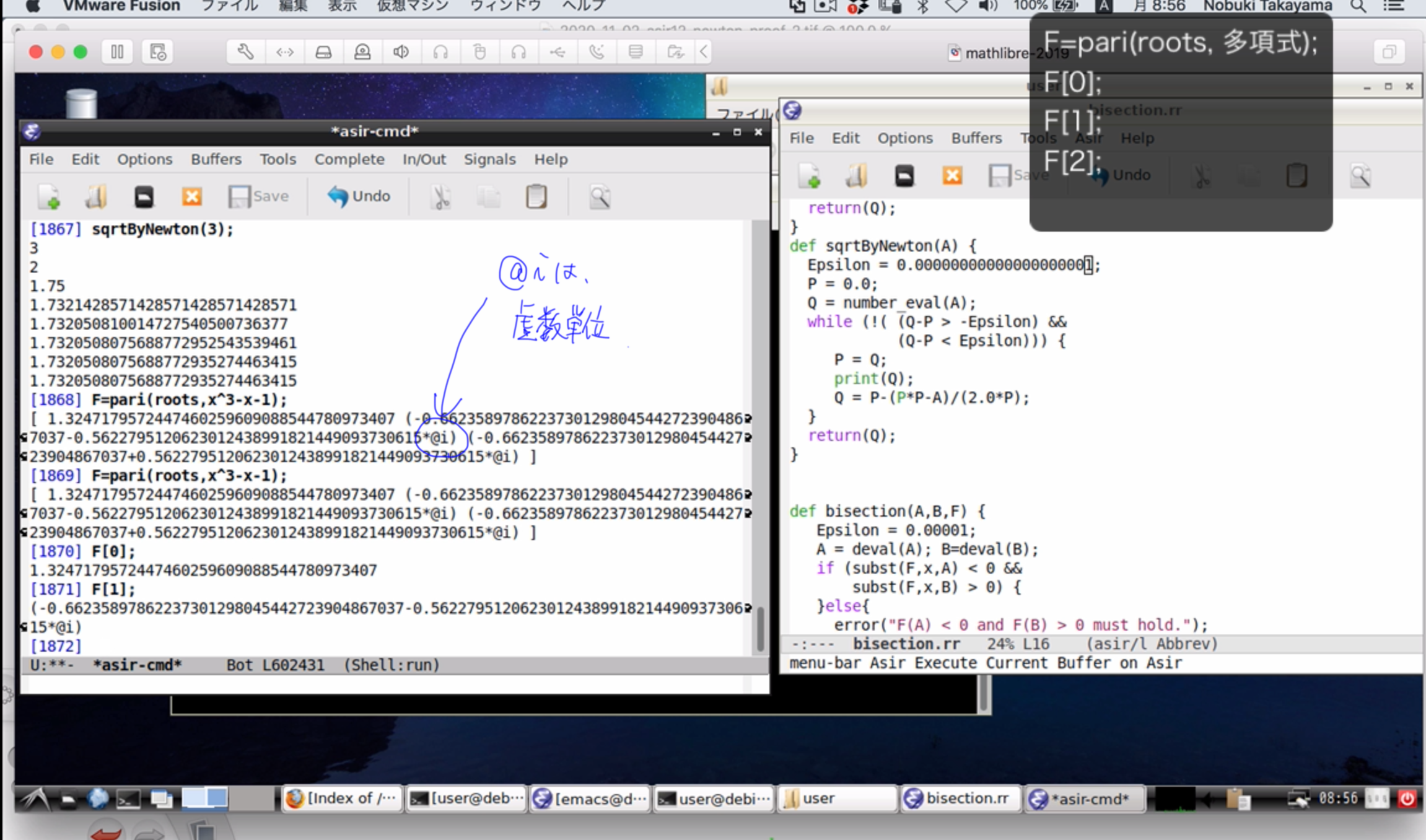Open Buffers menu in asir-cmd window
Viewport: 1426px width, 840px height.
[216, 159]
